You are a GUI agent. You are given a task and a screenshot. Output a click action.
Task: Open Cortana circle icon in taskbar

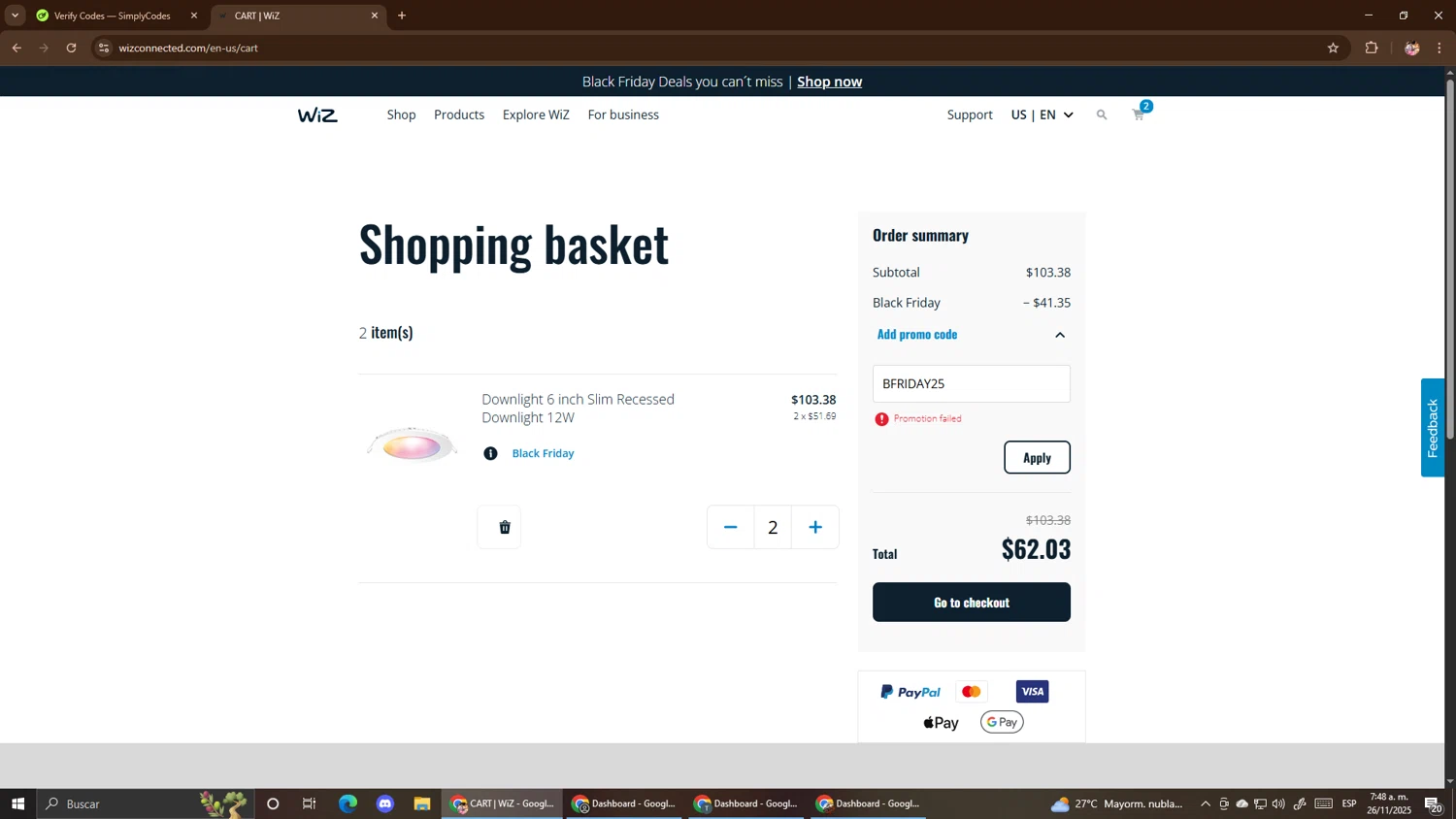click(x=273, y=803)
